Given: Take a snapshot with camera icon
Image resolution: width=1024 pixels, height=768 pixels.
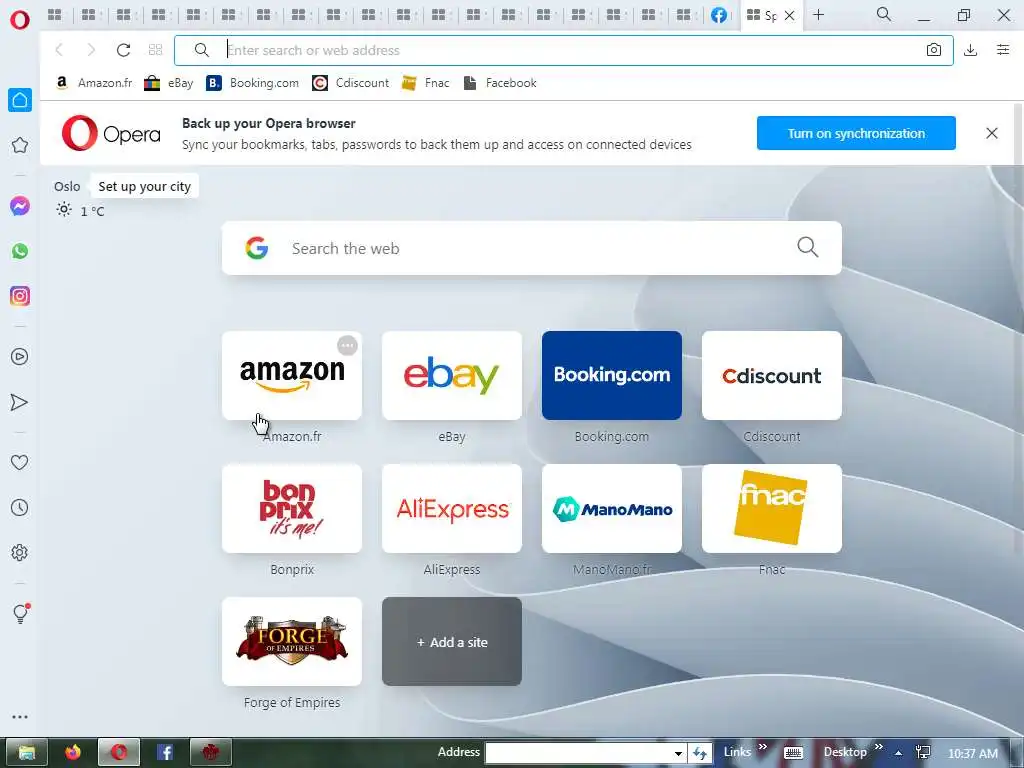Looking at the screenshot, I should [x=934, y=50].
